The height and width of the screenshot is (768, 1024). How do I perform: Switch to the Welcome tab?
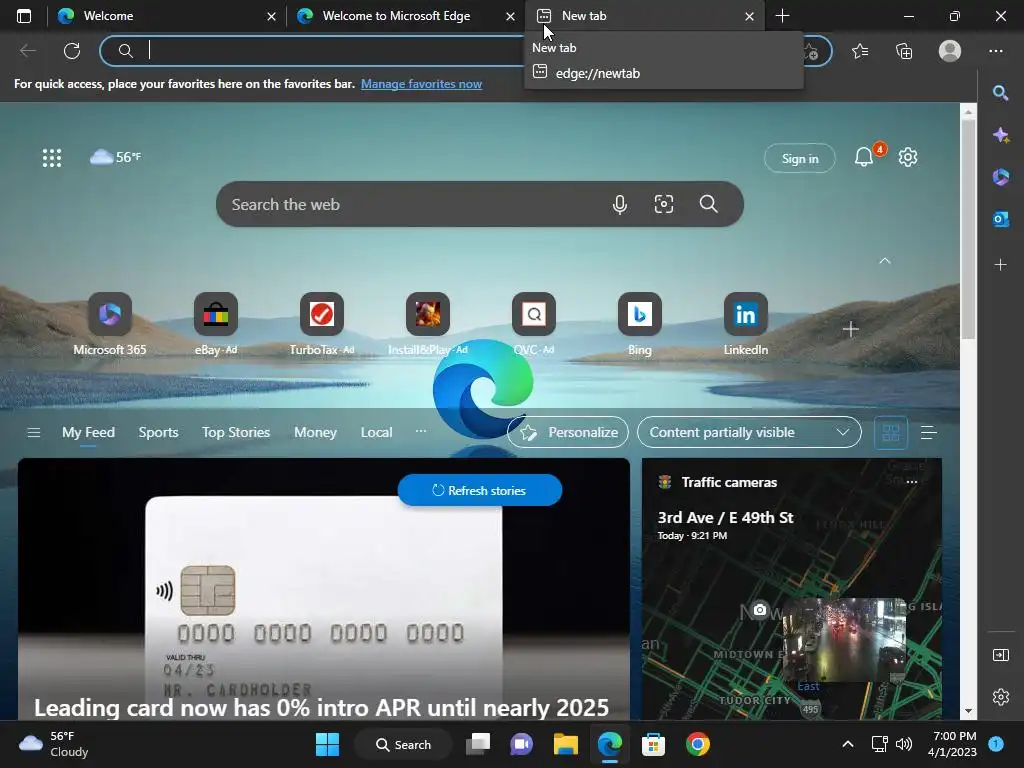(166, 16)
